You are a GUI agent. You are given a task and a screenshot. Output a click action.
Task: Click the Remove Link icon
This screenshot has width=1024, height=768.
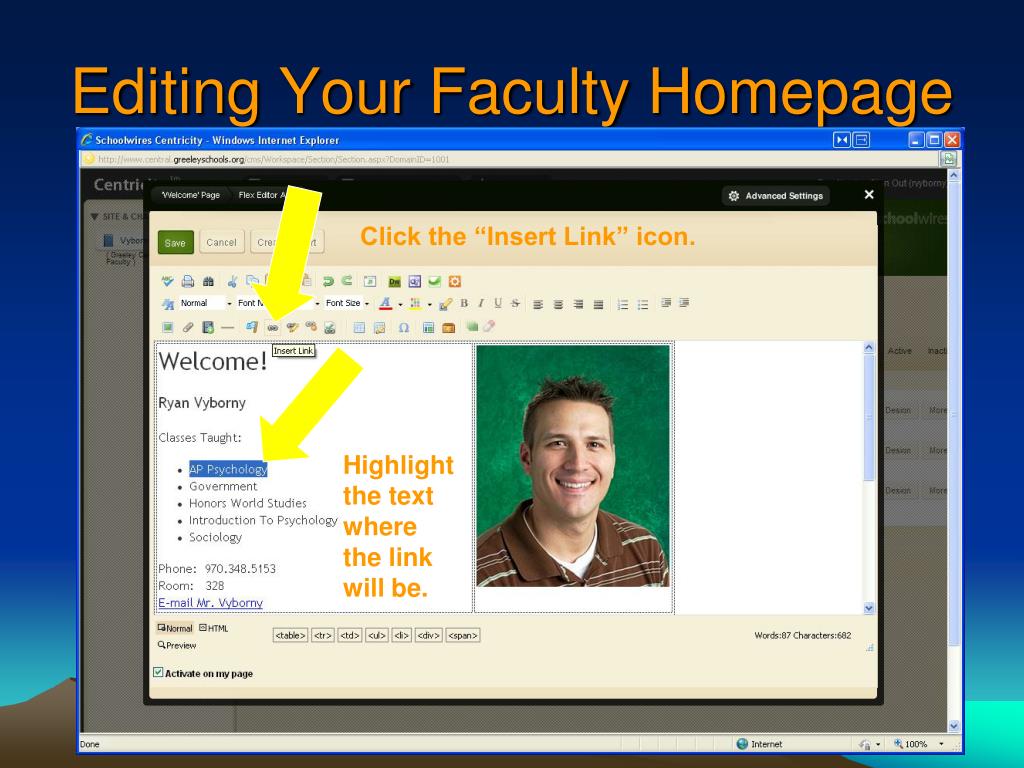pyautogui.click(x=311, y=327)
